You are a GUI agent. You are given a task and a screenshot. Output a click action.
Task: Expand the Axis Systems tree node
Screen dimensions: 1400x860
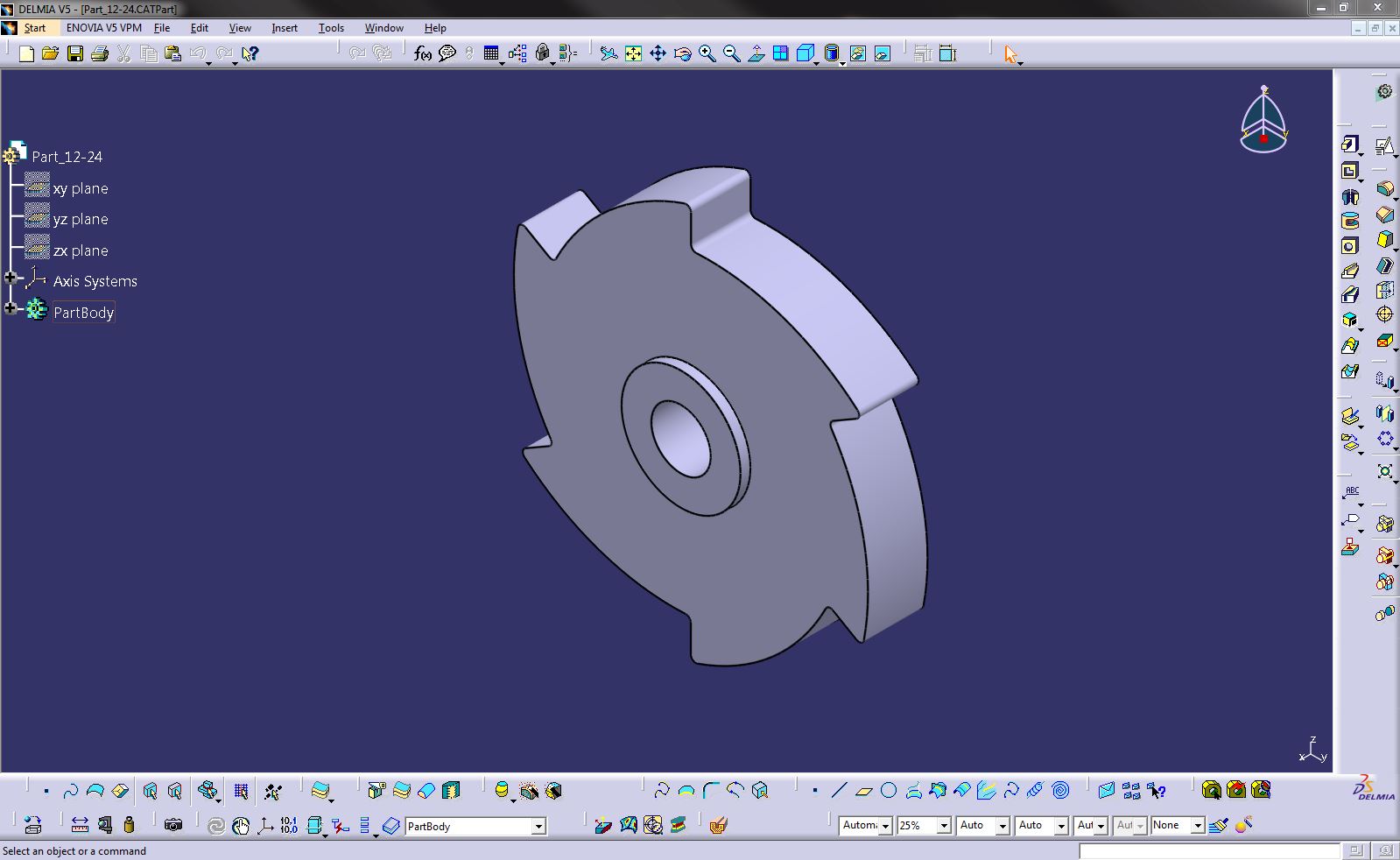pos(11,278)
